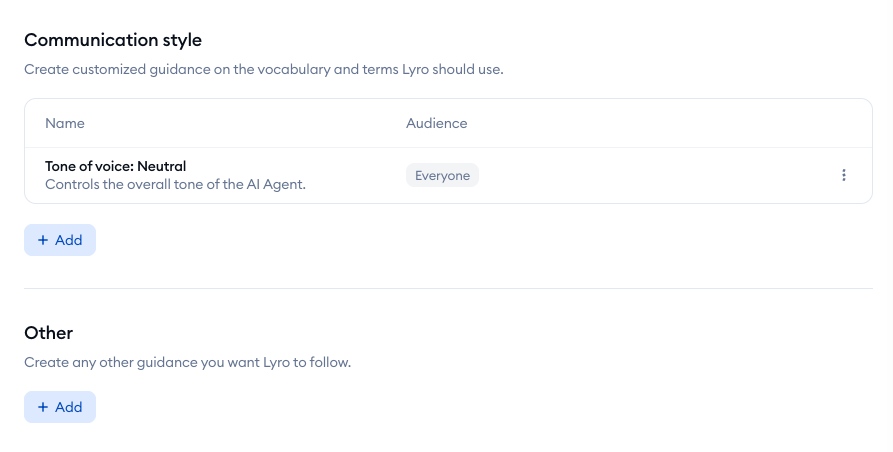Click the word Lyro in Other section description

pyautogui.click(x=276, y=363)
